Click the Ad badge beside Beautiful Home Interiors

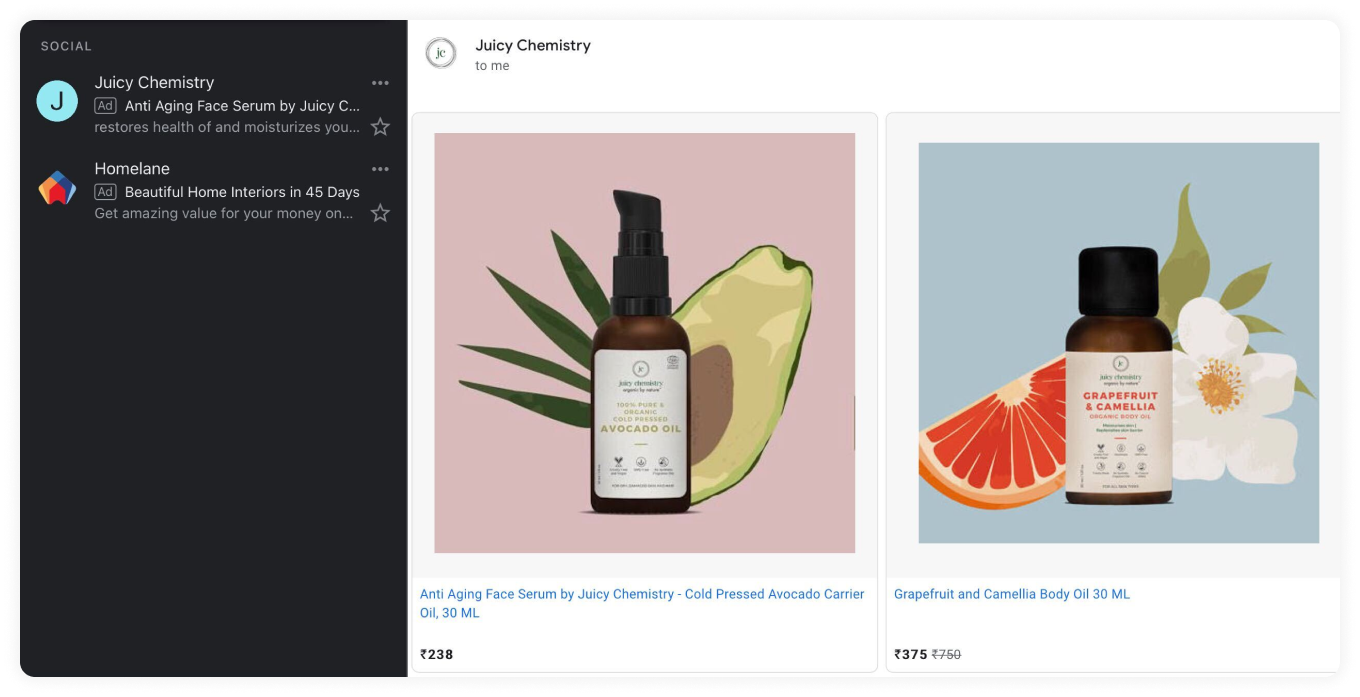(105, 191)
